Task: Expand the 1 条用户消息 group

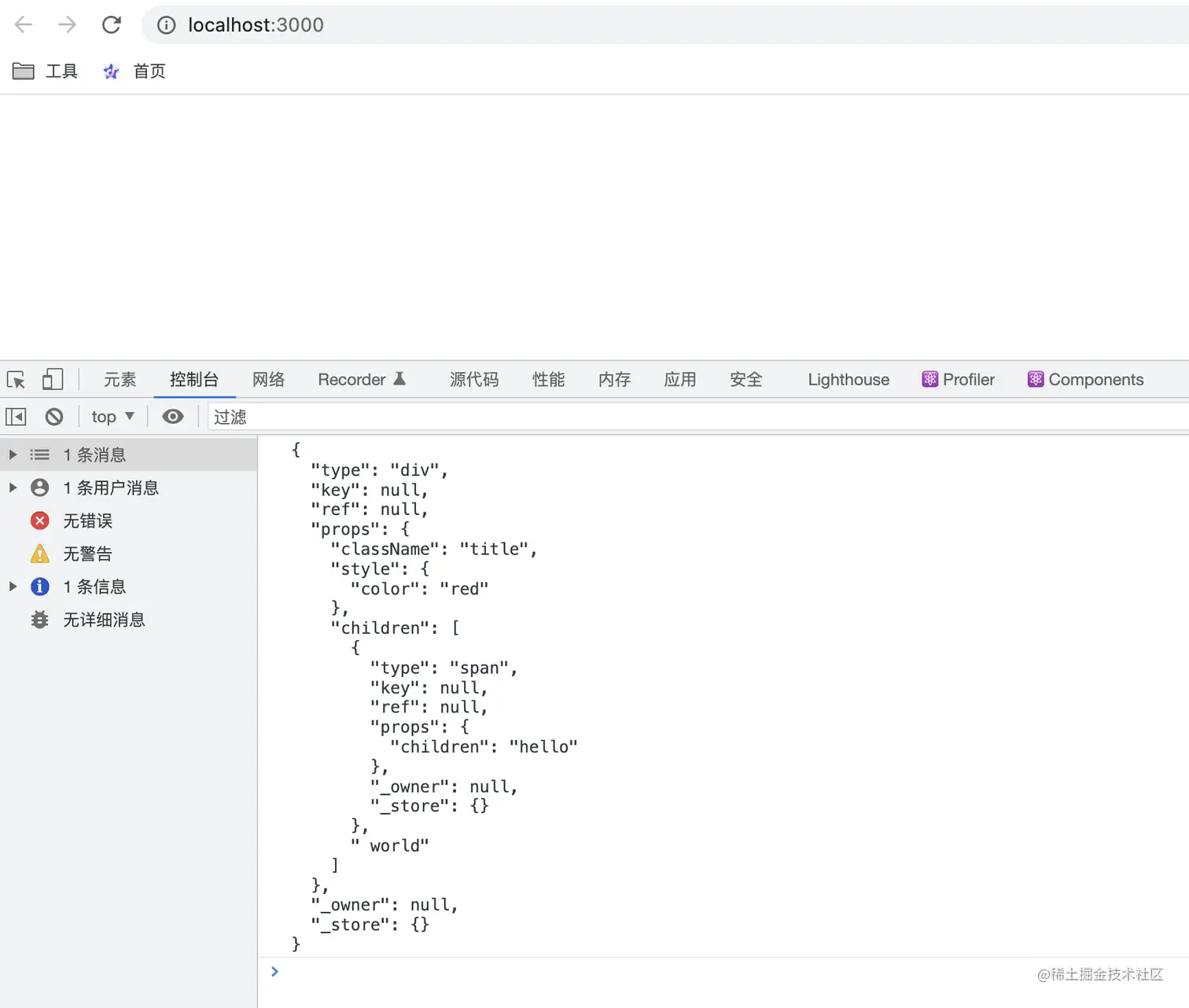Action: [13, 487]
